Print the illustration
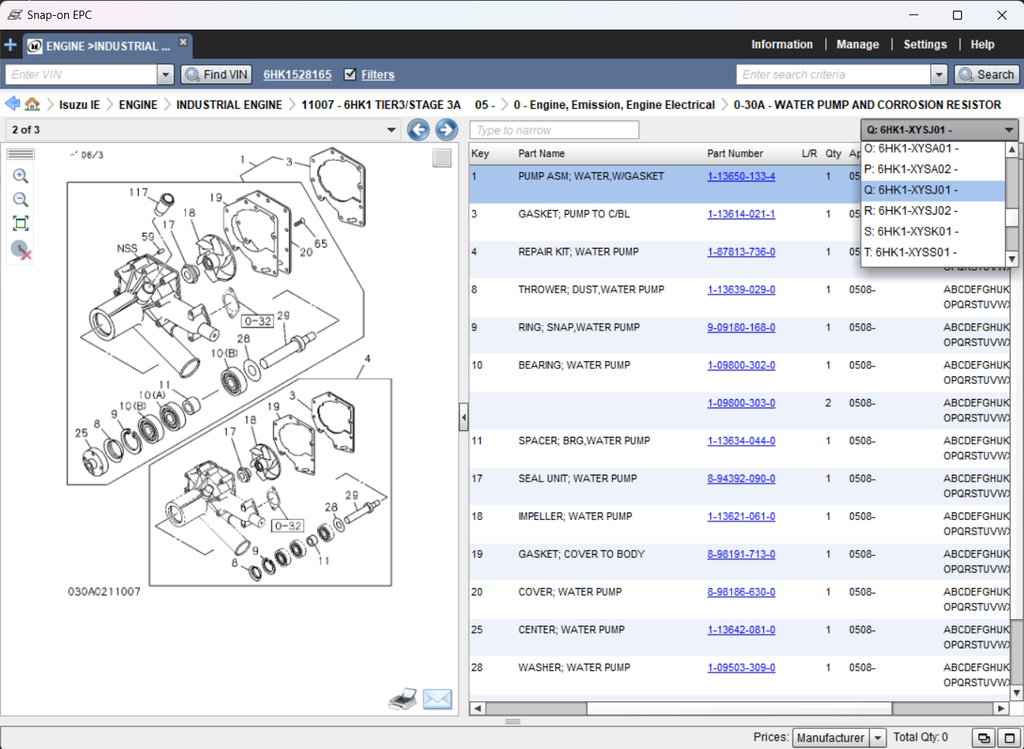 point(403,699)
